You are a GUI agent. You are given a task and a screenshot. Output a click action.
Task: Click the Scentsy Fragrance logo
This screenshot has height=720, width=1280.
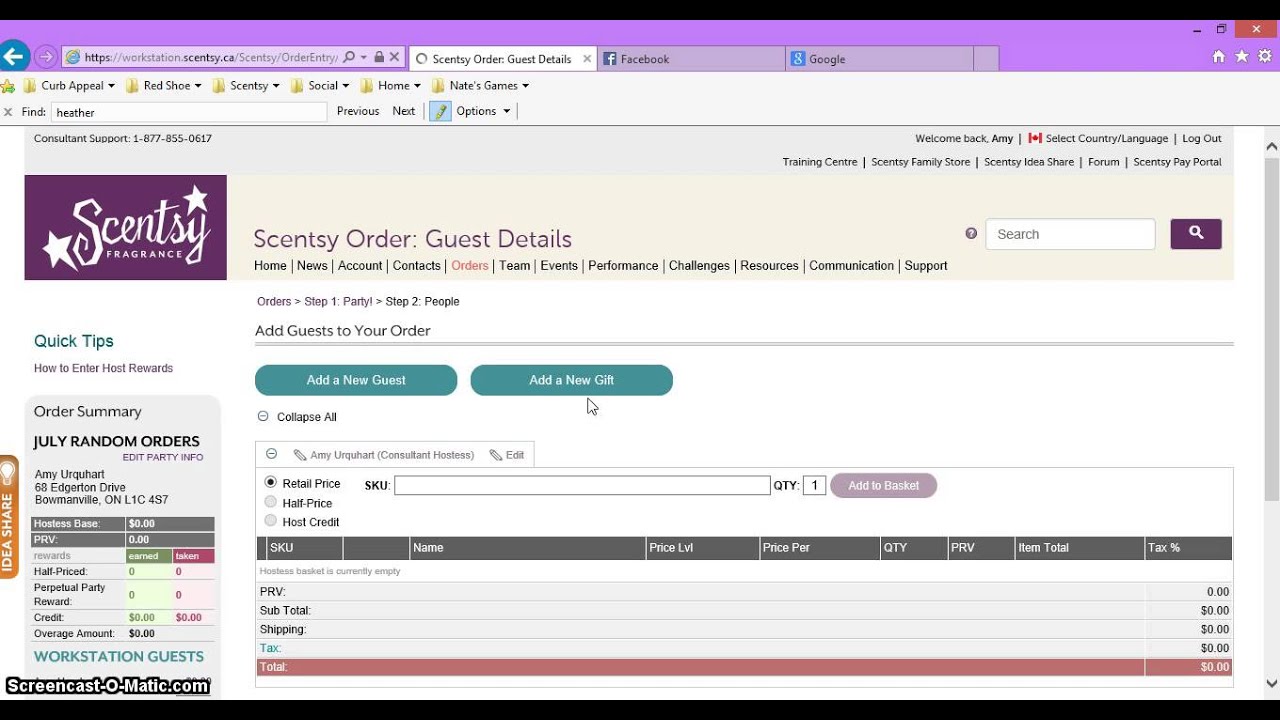126,228
